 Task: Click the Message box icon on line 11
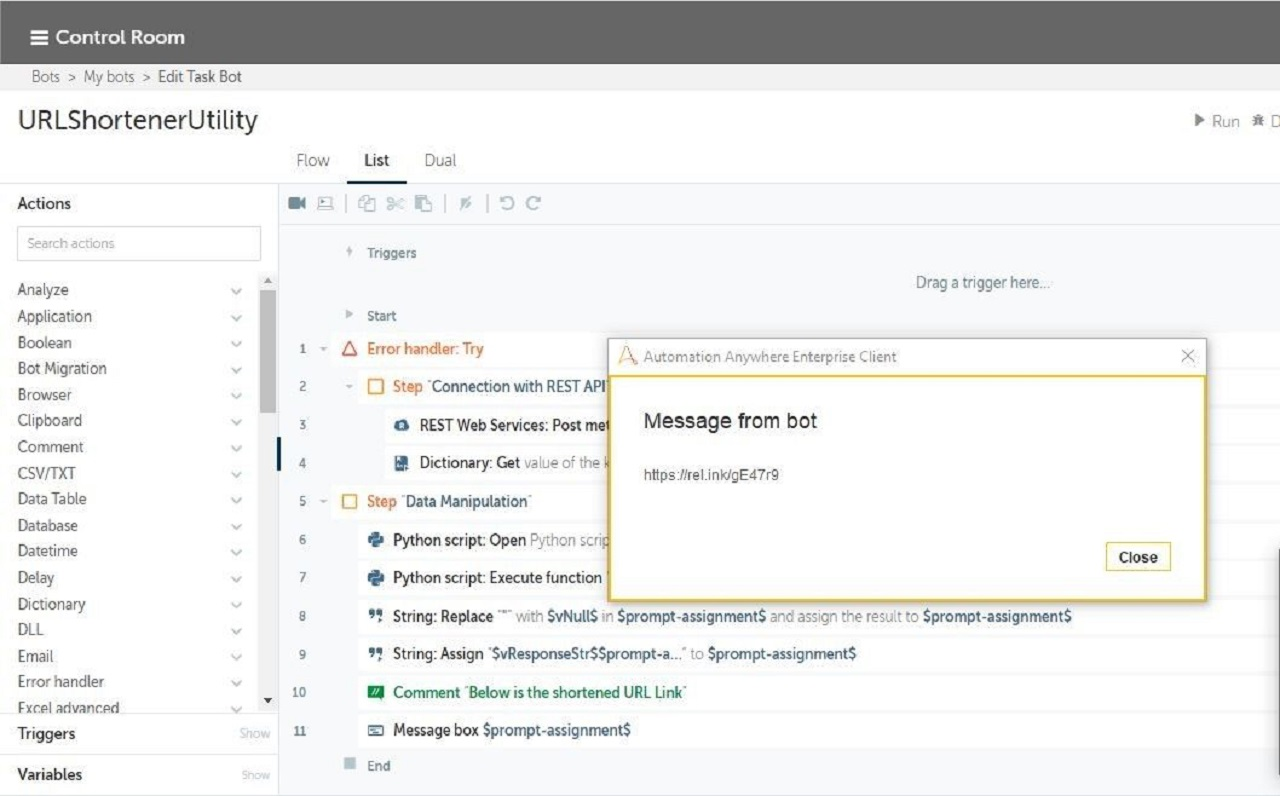pyautogui.click(x=376, y=730)
